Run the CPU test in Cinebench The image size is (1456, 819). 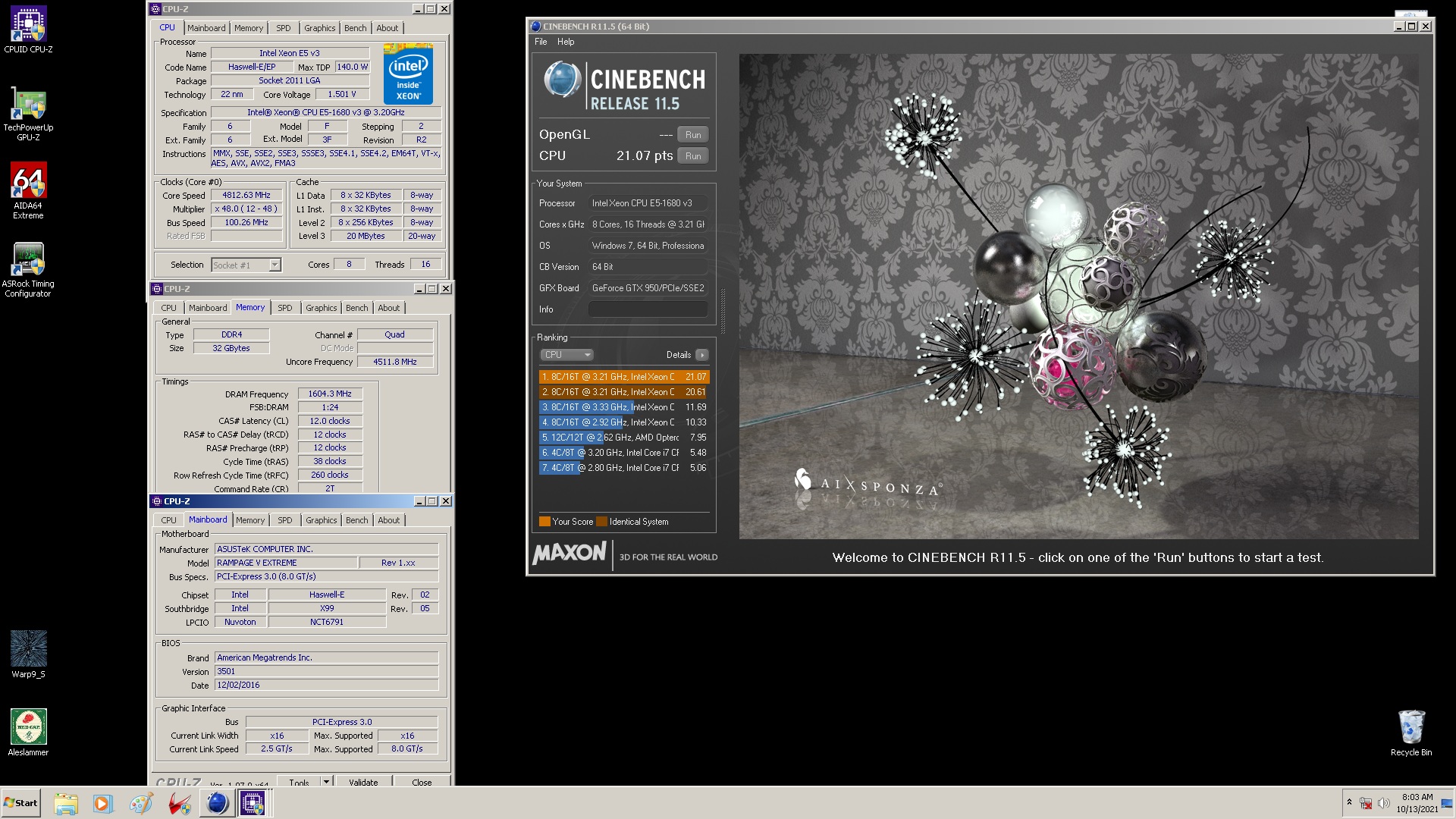[692, 156]
